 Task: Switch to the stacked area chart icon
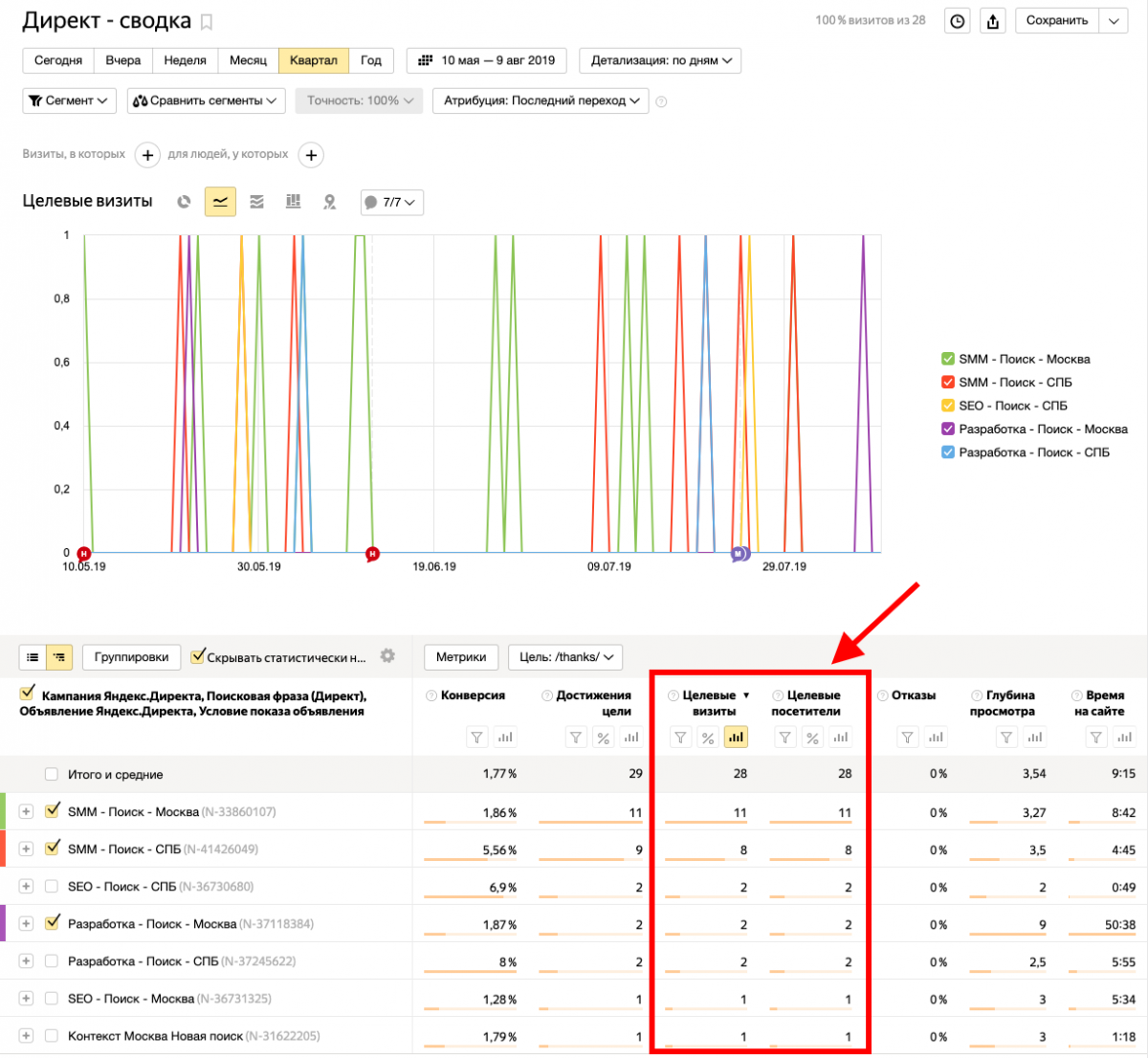[x=256, y=202]
